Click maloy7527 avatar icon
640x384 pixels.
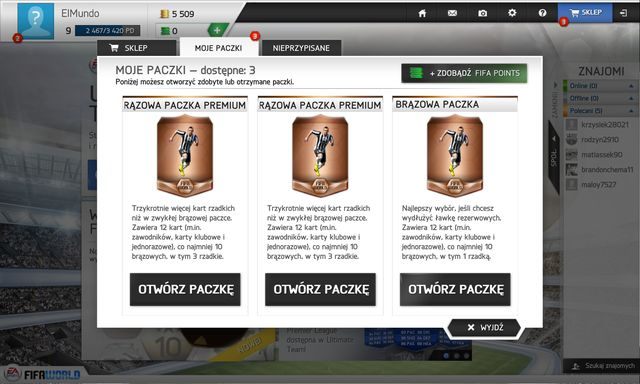point(571,184)
